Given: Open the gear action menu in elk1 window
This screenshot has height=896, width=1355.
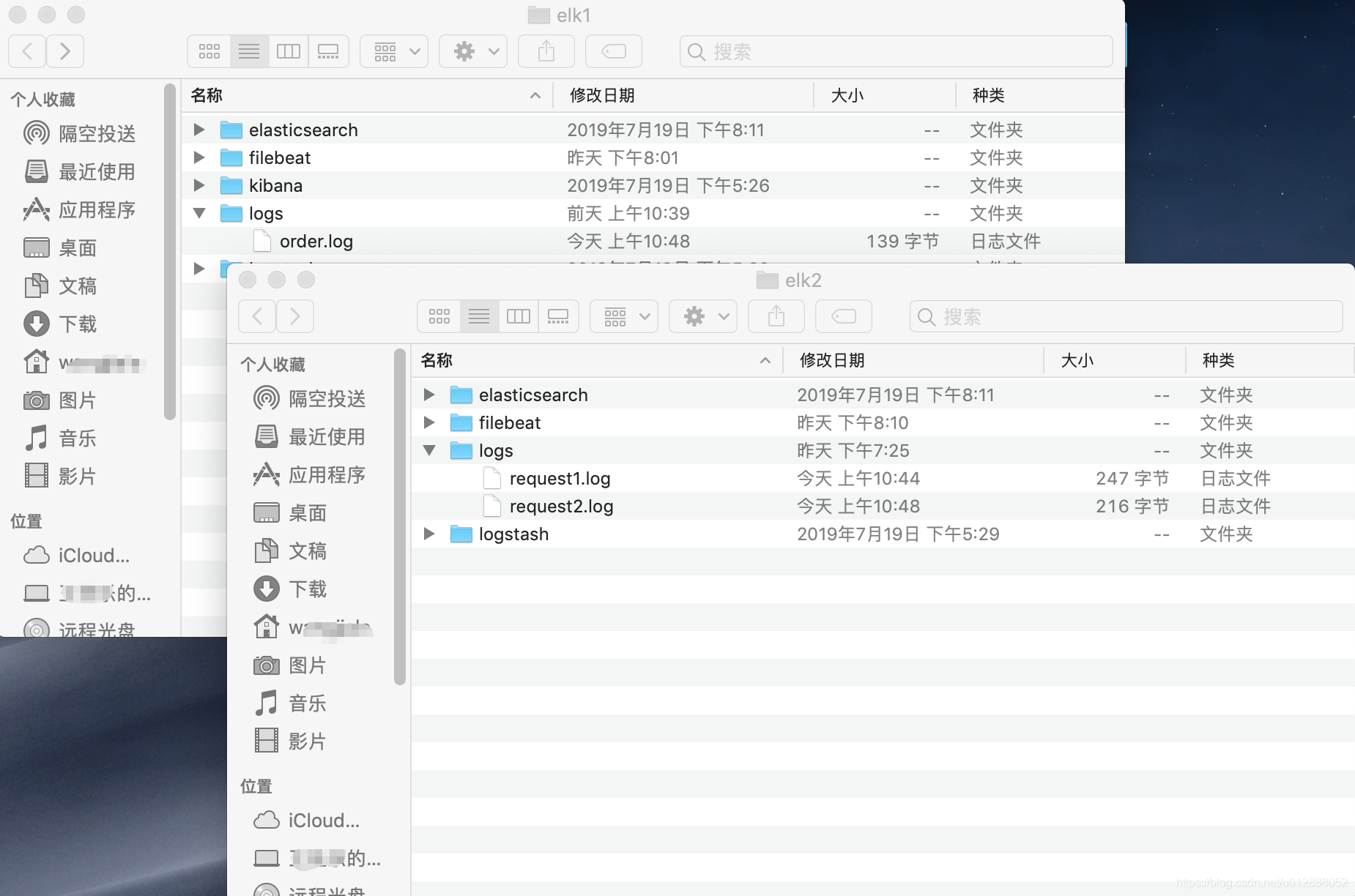Looking at the screenshot, I should click(473, 51).
